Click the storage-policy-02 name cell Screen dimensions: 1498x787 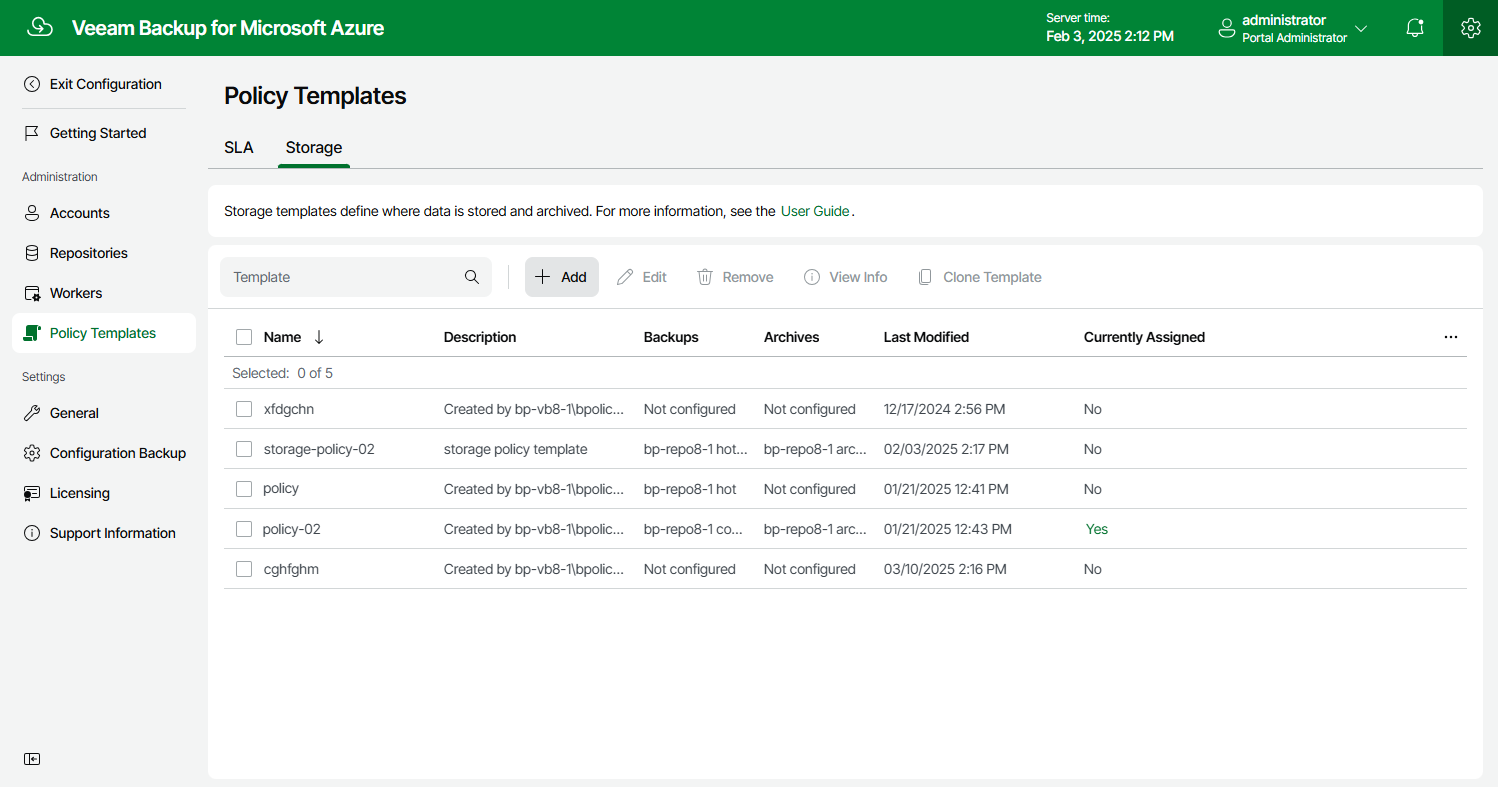[x=319, y=449]
